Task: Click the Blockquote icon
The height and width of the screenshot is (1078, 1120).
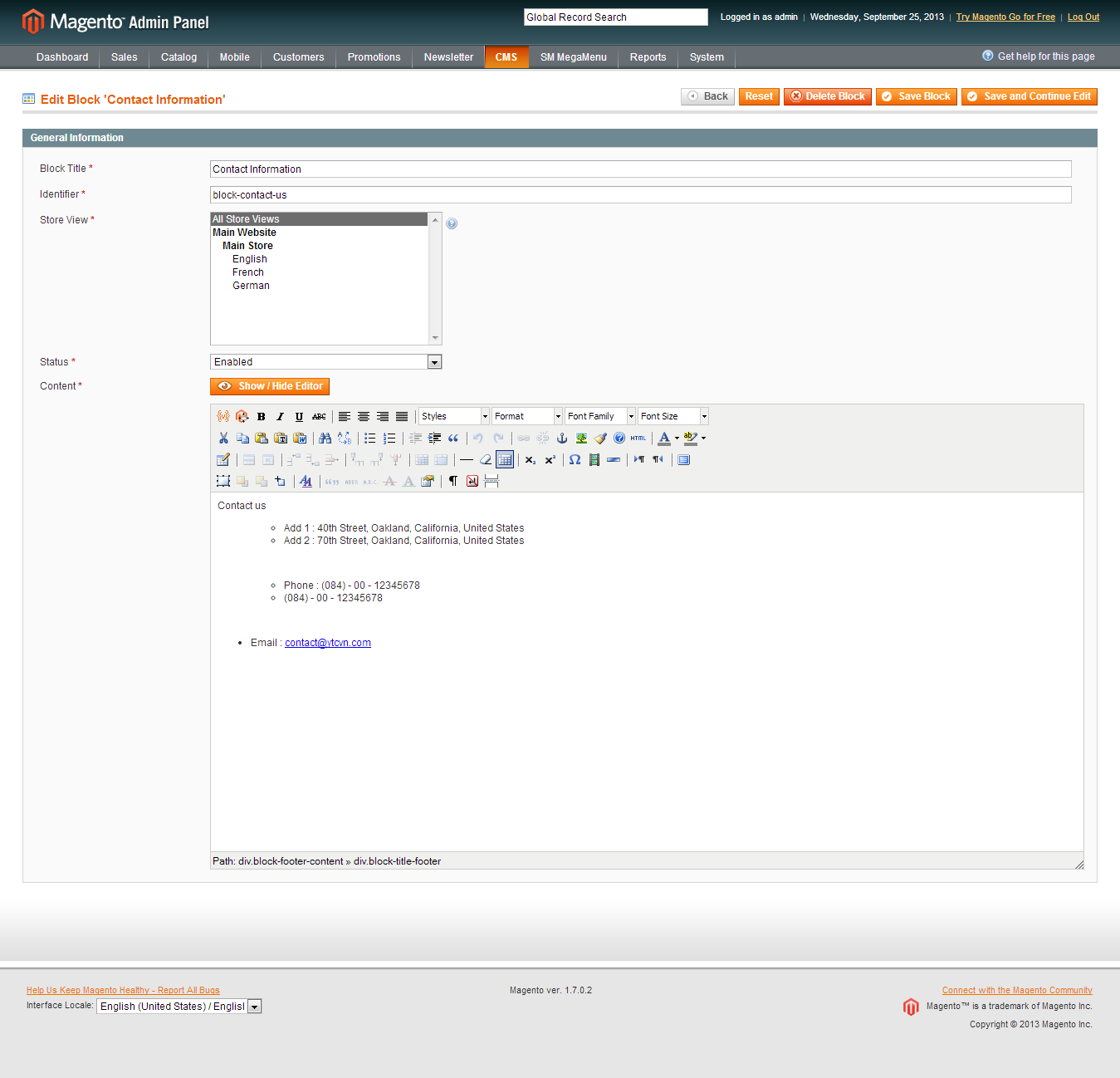Action: click(x=453, y=438)
